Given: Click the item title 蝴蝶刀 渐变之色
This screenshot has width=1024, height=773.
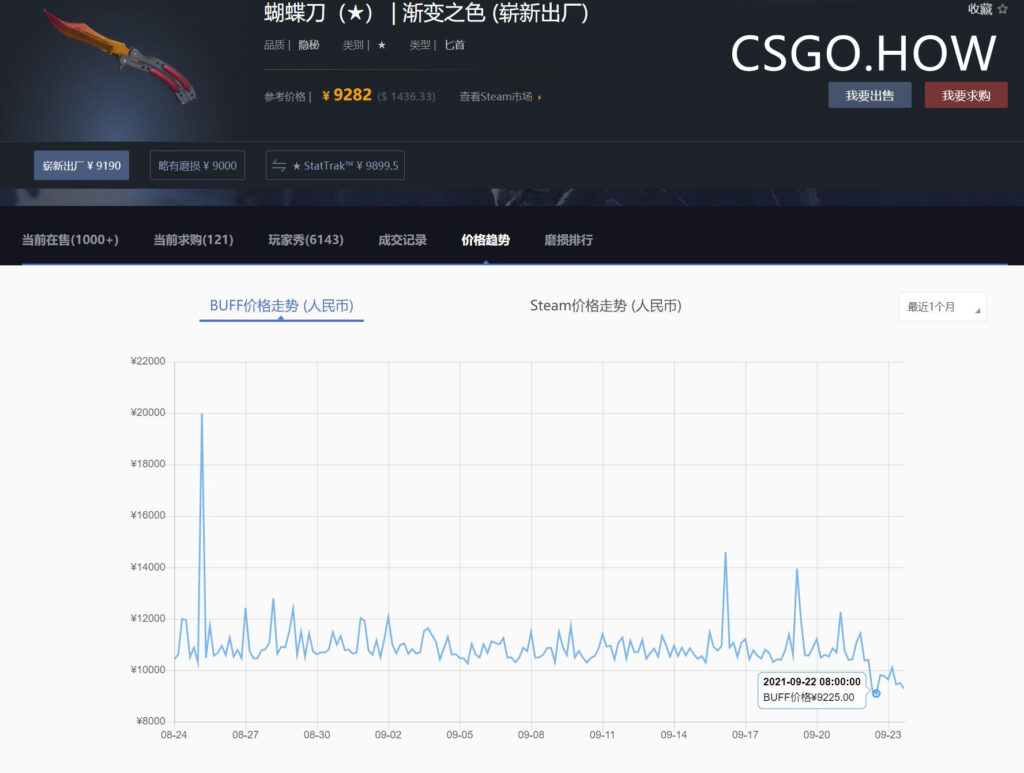Looking at the screenshot, I should (x=426, y=13).
